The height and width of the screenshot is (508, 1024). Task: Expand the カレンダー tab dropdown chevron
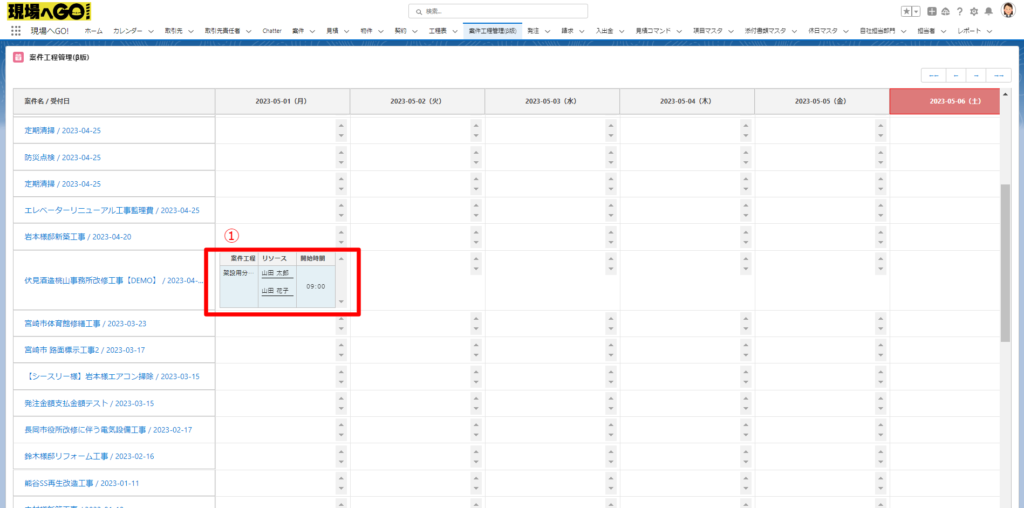click(x=151, y=31)
